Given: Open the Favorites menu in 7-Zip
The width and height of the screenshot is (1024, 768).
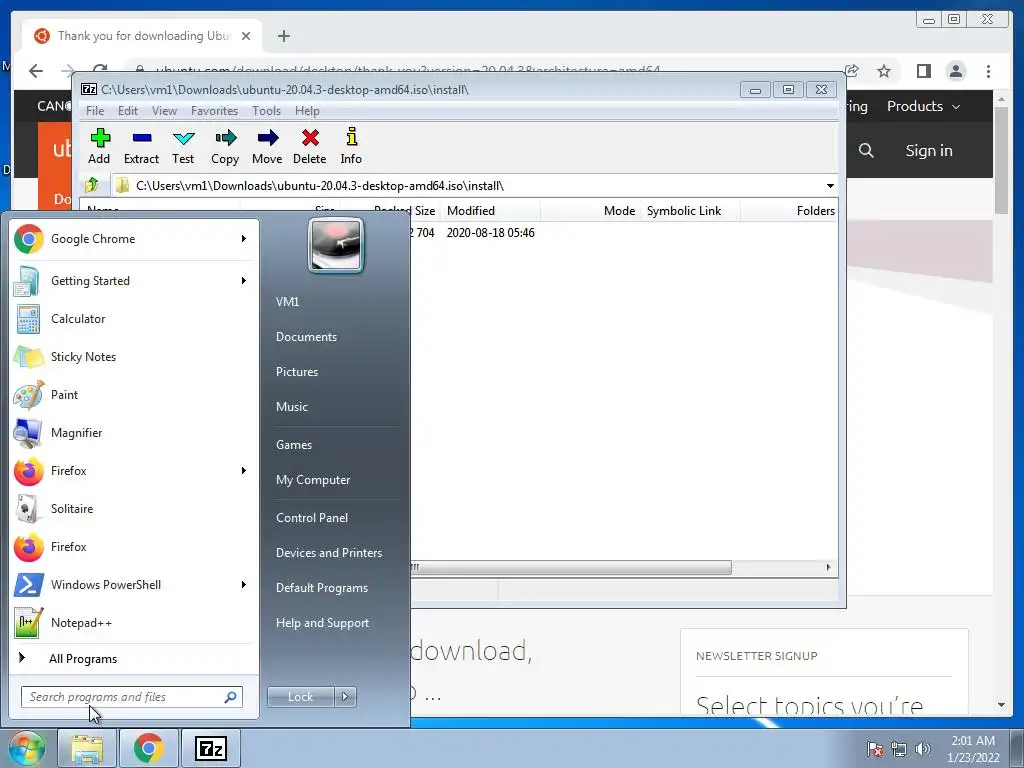Looking at the screenshot, I should pos(214,111).
